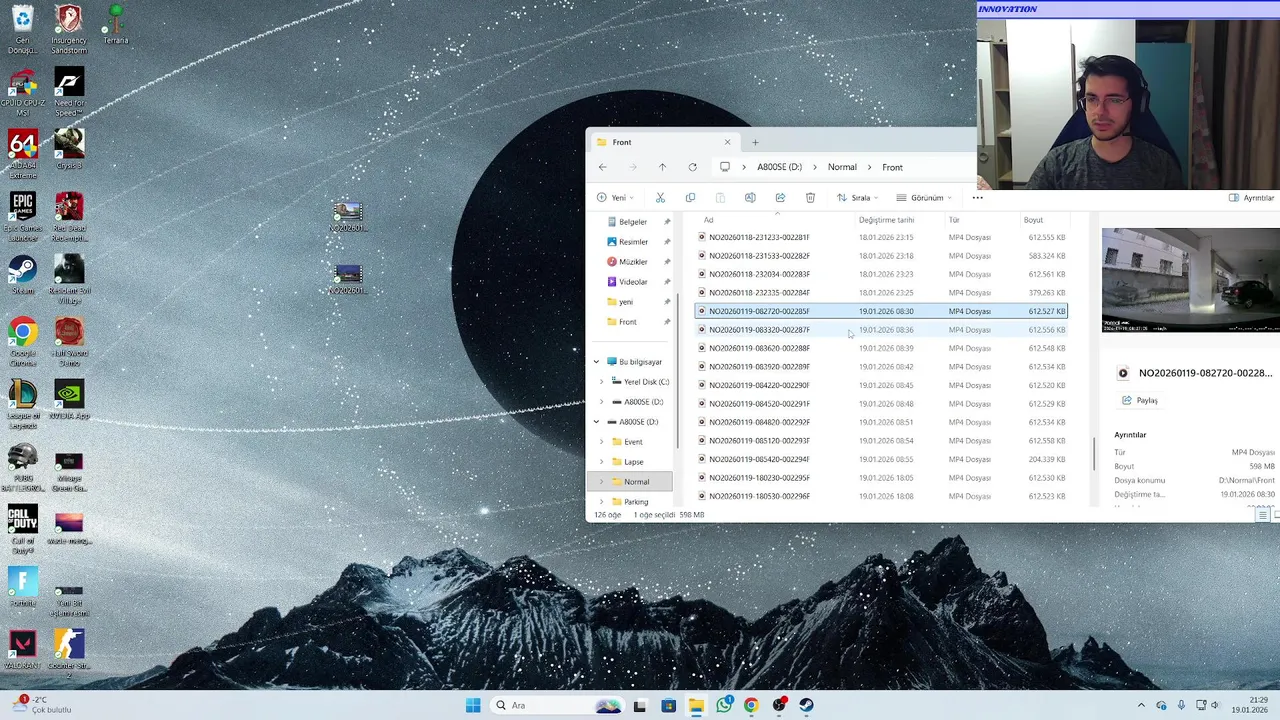
Task: Open the VALORANT desktop shortcut
Action: click(22, 650)
